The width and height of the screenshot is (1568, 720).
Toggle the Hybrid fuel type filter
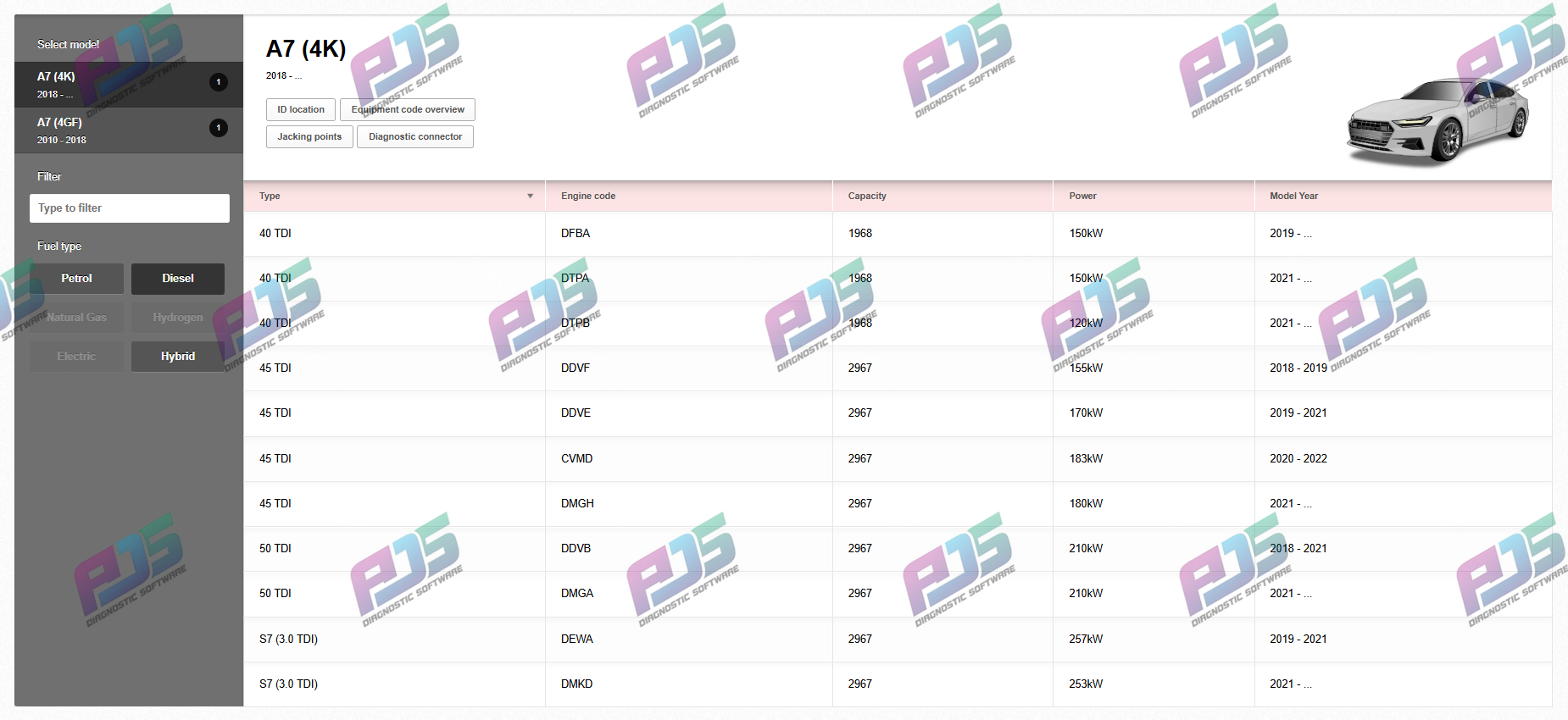tap(178, 357)
